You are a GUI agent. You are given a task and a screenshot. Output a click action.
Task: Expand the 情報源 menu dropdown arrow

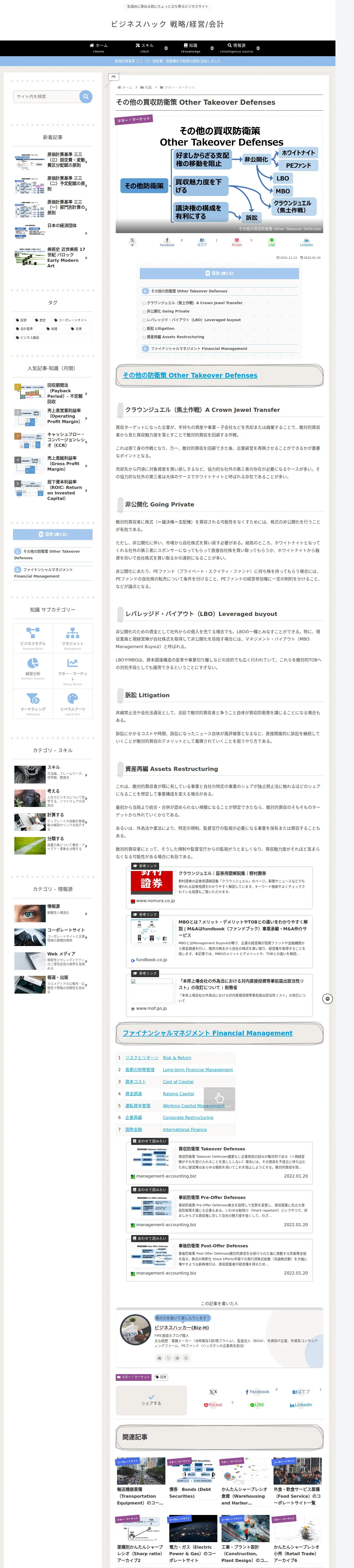[x=258, y=48]
